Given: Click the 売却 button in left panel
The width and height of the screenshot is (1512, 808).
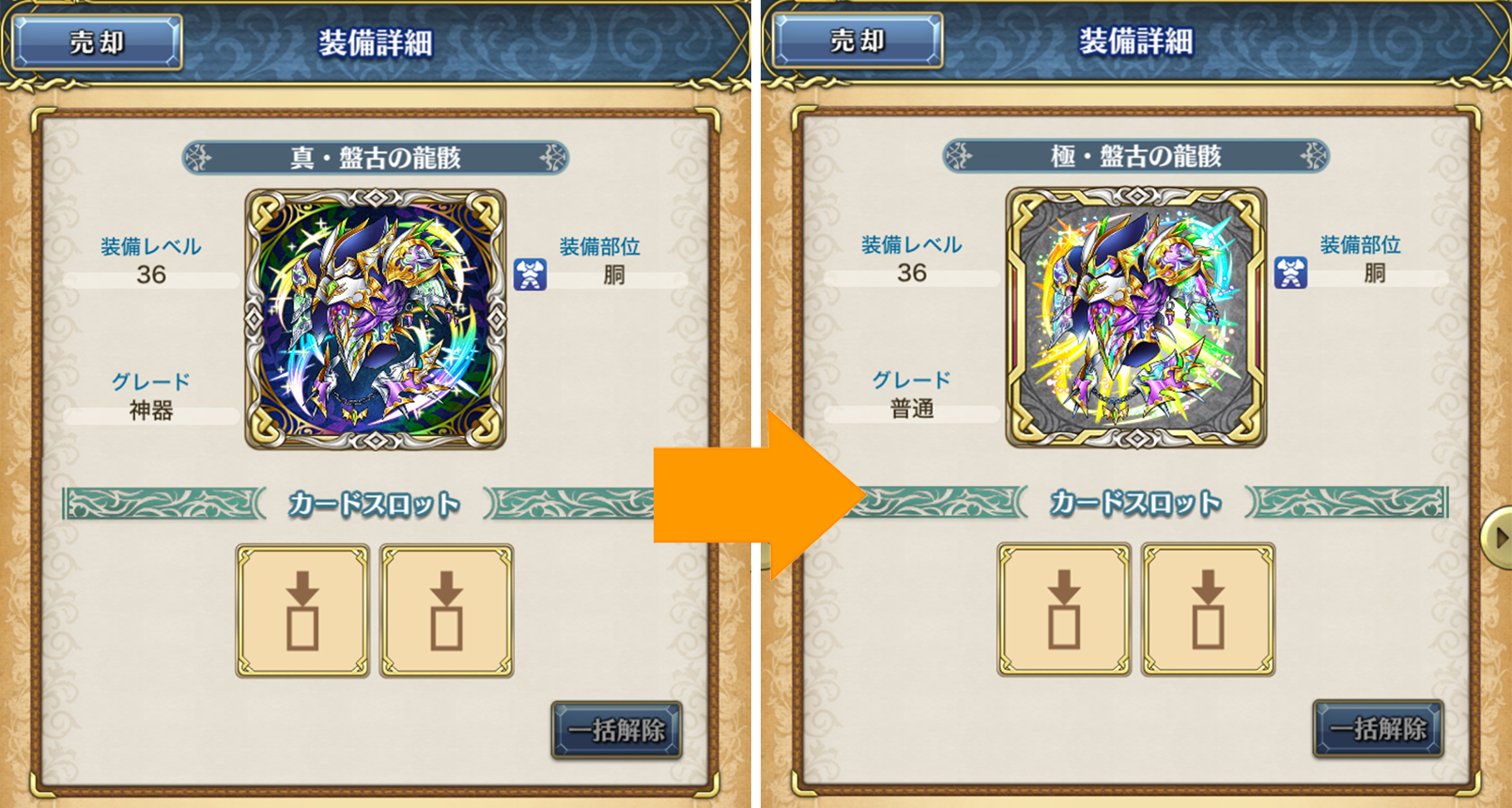Looking at the screenshot, I should 97,42.
